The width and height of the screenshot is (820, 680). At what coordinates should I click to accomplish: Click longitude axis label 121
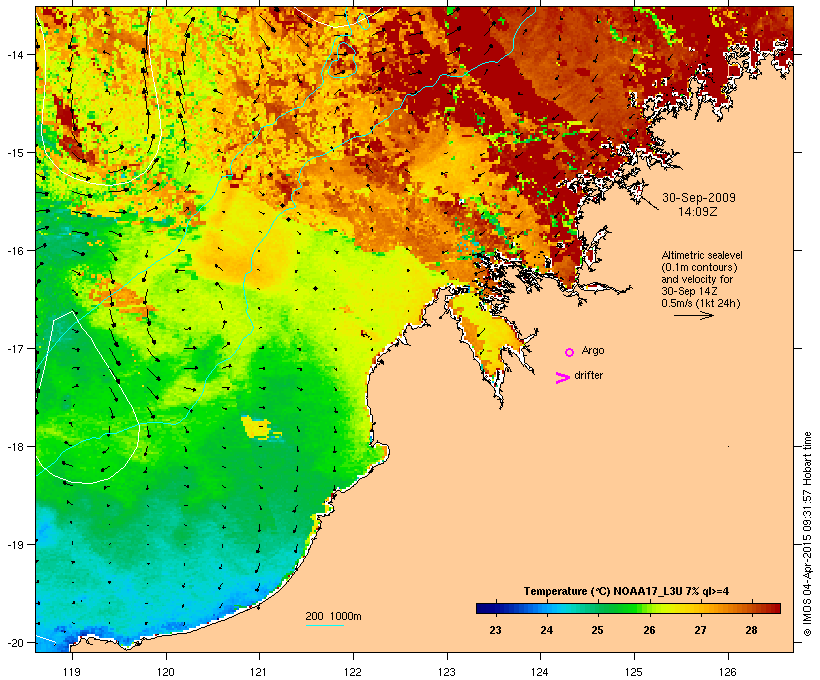(x=259, y=672)
